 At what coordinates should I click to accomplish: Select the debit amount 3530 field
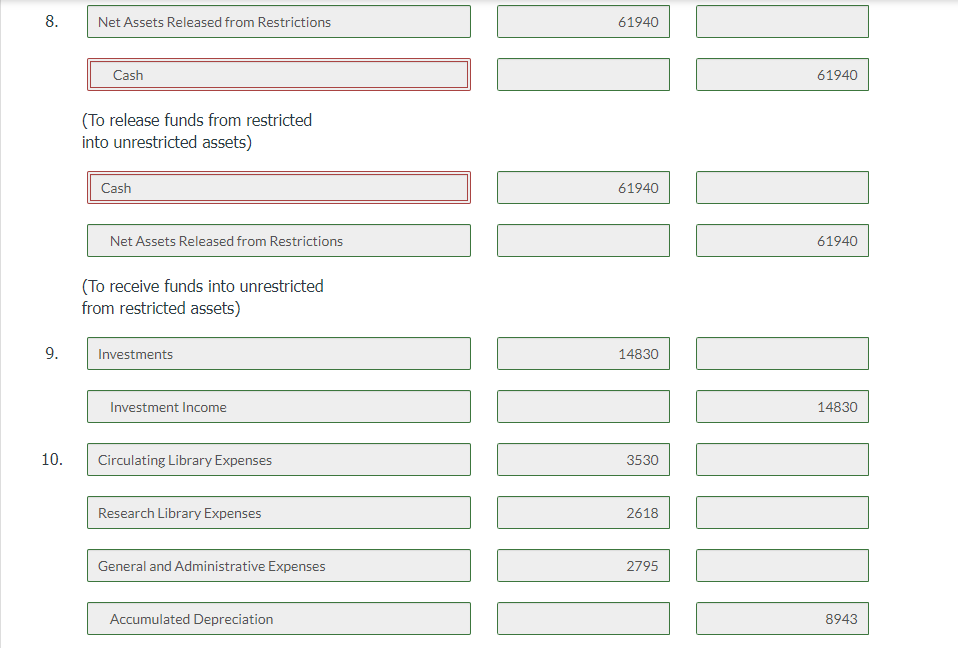coord(583,460)
